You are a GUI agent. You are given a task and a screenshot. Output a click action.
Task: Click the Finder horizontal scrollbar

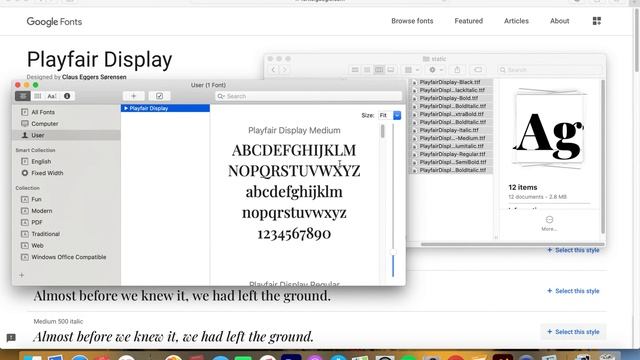pos(513,244)
